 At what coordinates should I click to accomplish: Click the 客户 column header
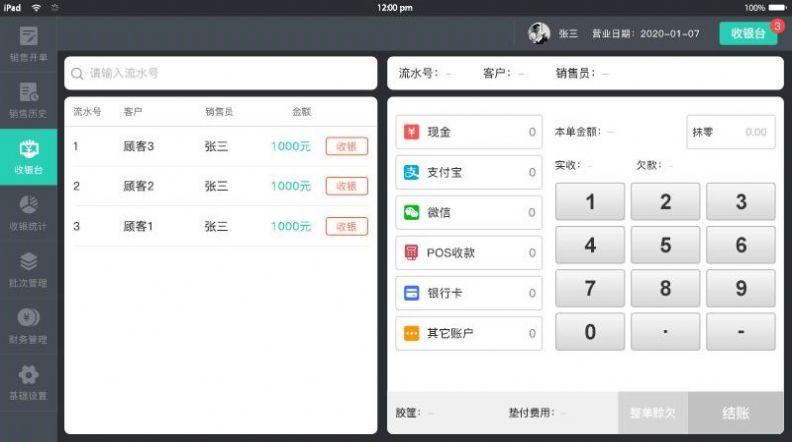pyautogui.click(x=132, y=112)
